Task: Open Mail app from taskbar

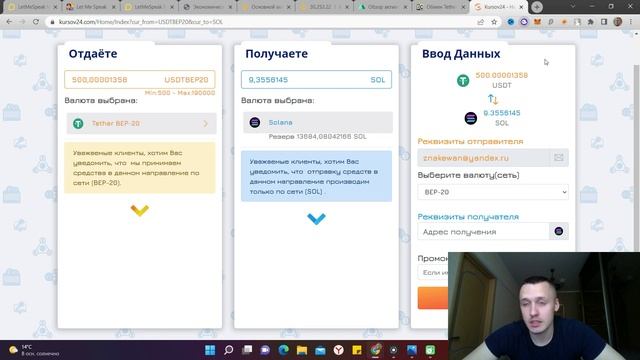Action: click(320, 350)
